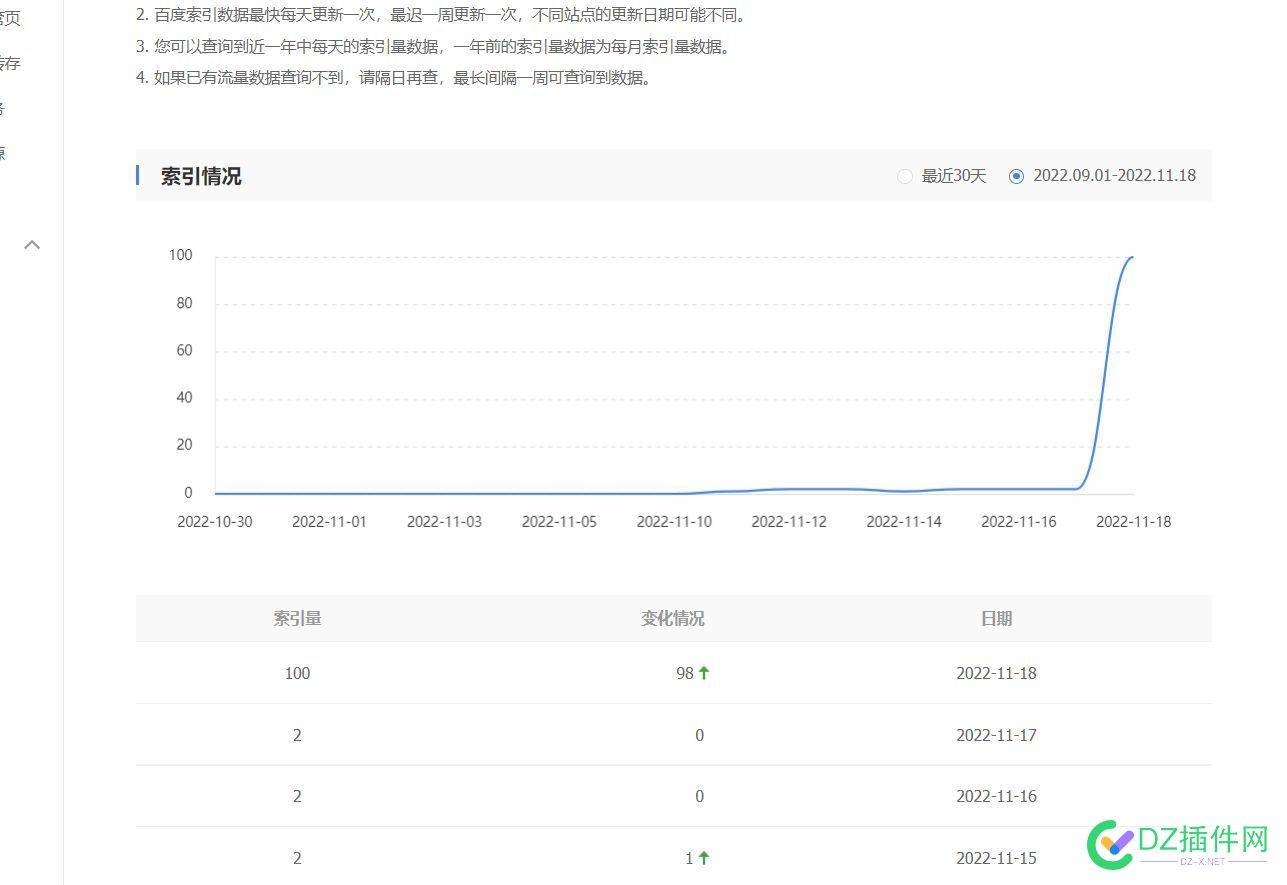The height and width of the screenshot is (885, 1287).
Task: Click chart x-axis label 2022-11-12
Action: [789, 522]
